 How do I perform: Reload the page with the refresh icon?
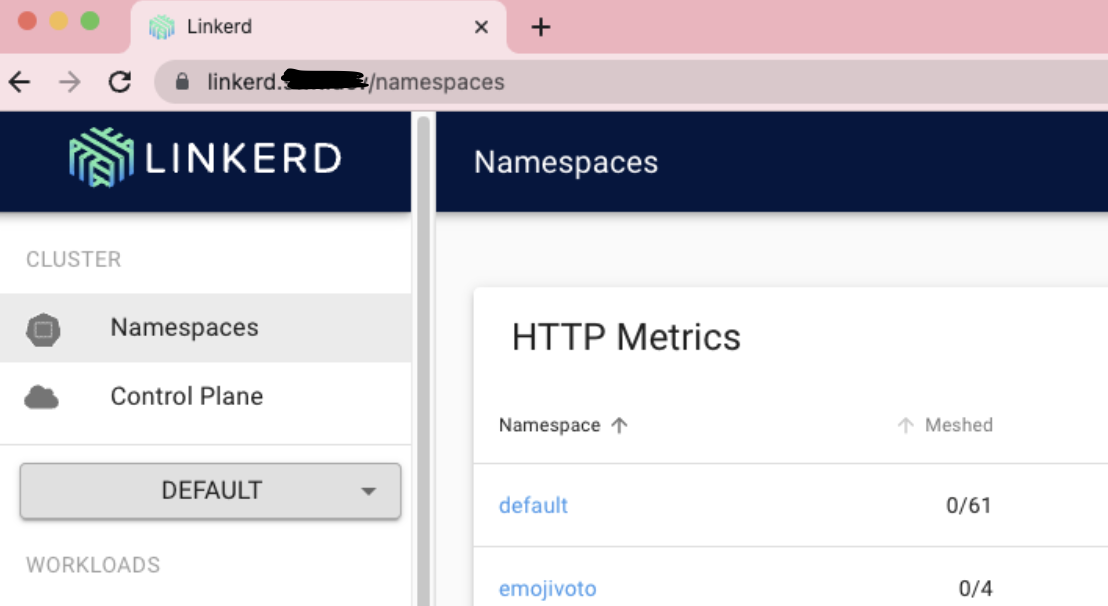coord(119,82)
